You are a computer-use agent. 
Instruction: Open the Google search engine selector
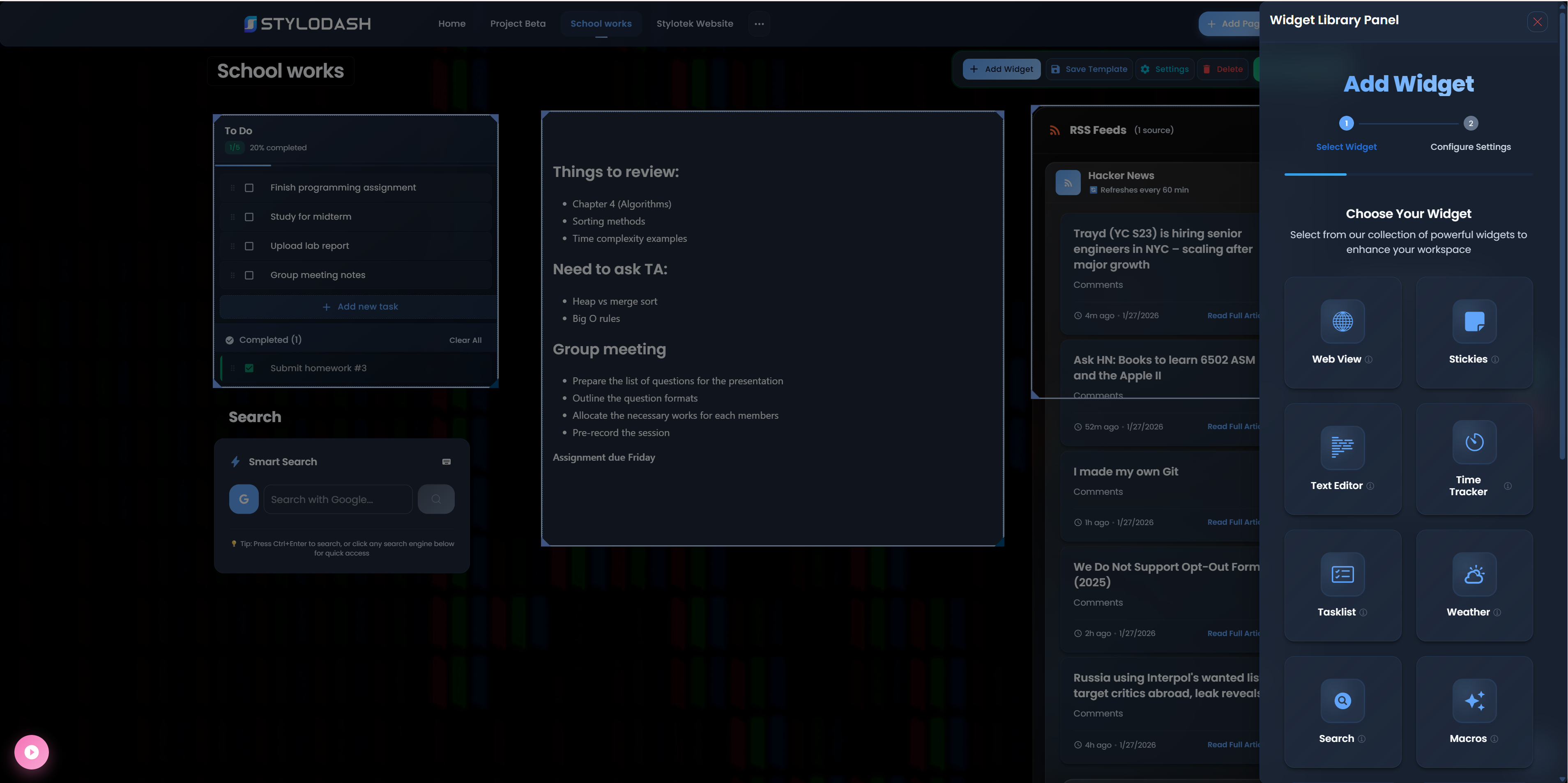(244, 500)
